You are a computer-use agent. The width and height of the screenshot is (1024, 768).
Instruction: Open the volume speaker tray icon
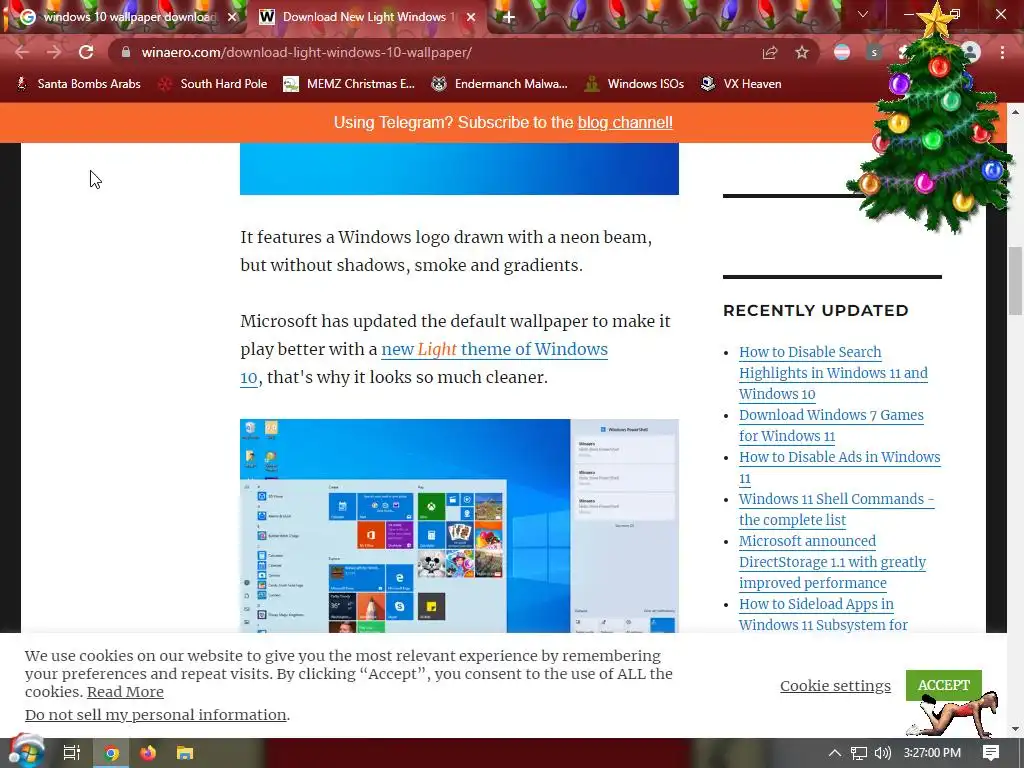click(x=883, y=753)
